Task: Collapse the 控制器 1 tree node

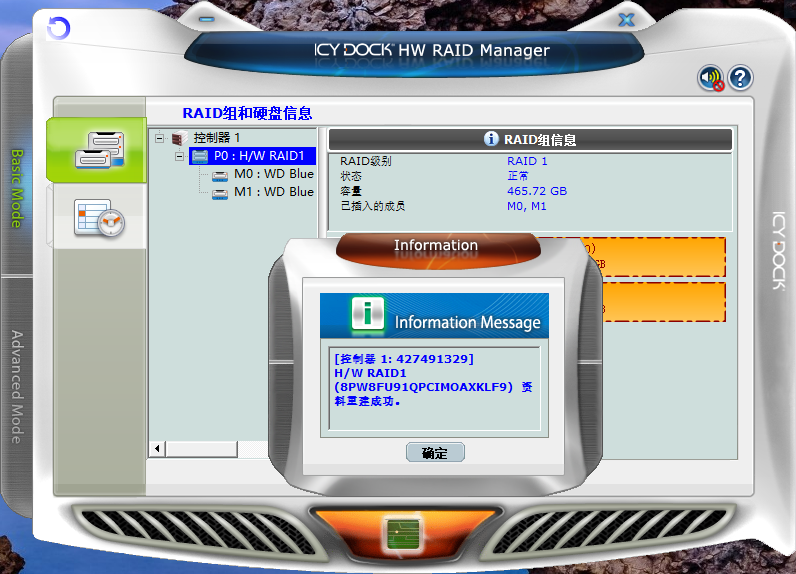Action: click(x=160, y=138)
